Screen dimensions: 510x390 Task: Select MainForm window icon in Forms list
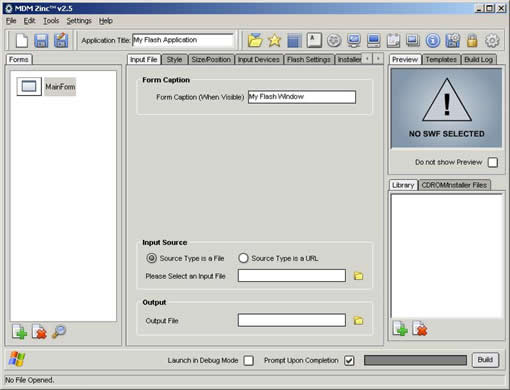click(x=29, y=86)
